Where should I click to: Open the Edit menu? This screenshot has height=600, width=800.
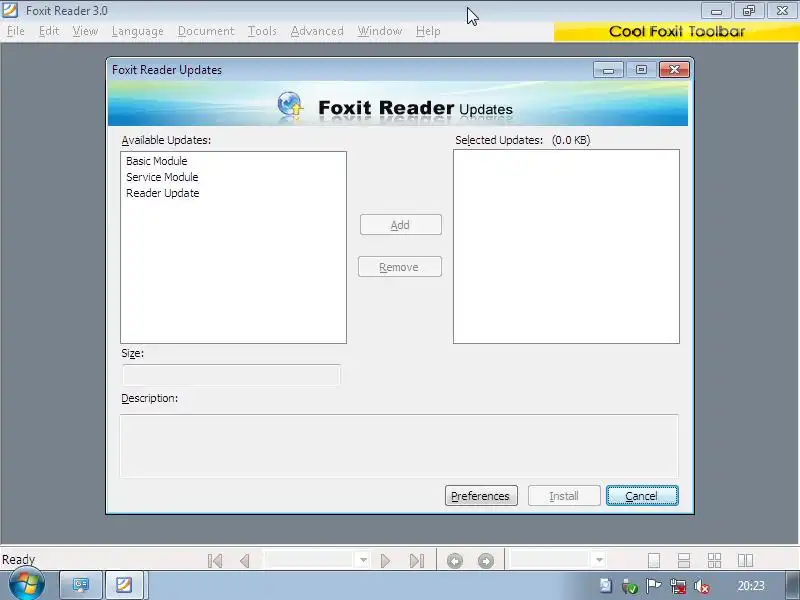point(49,31)
